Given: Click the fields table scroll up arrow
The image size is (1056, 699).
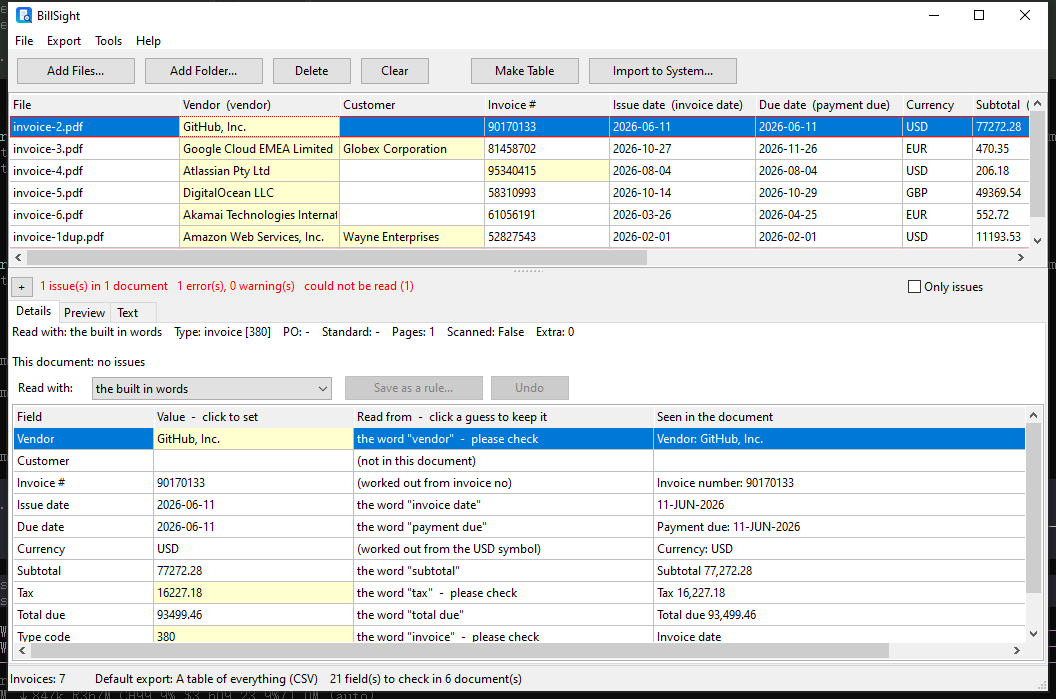Looking at the screenshot, I should click(1034, 415).
